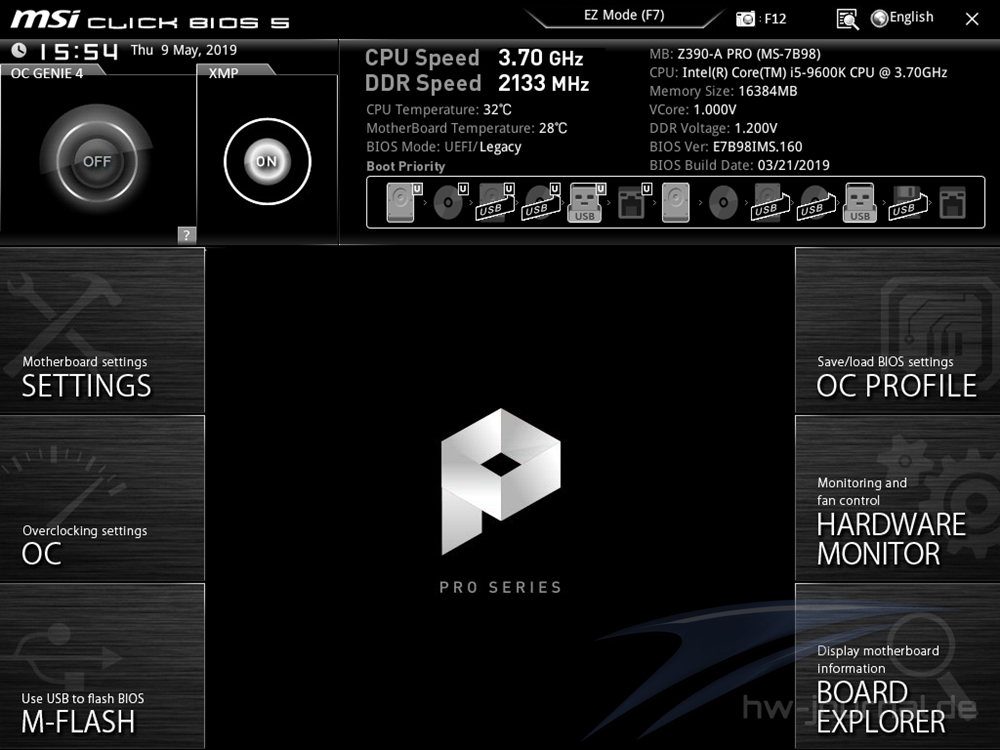Image resolution: width=1000 pixels, height=750 pixels.
Task: Select the UEFI USB key boot icon
Action: click(x=586, y=203)
